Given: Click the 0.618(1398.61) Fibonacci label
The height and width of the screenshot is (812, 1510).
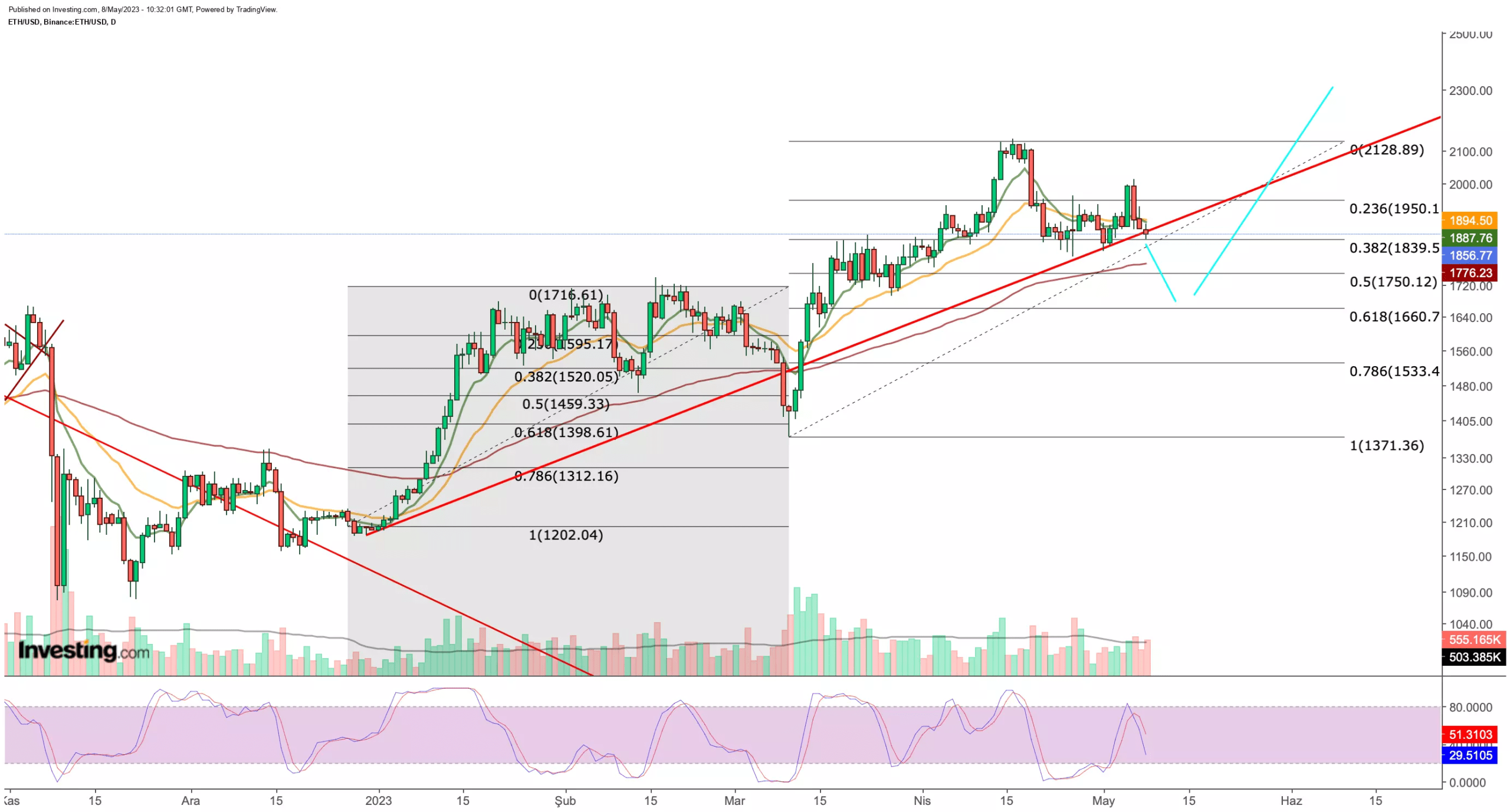Looking at the screenshot, I should (566, 433).
